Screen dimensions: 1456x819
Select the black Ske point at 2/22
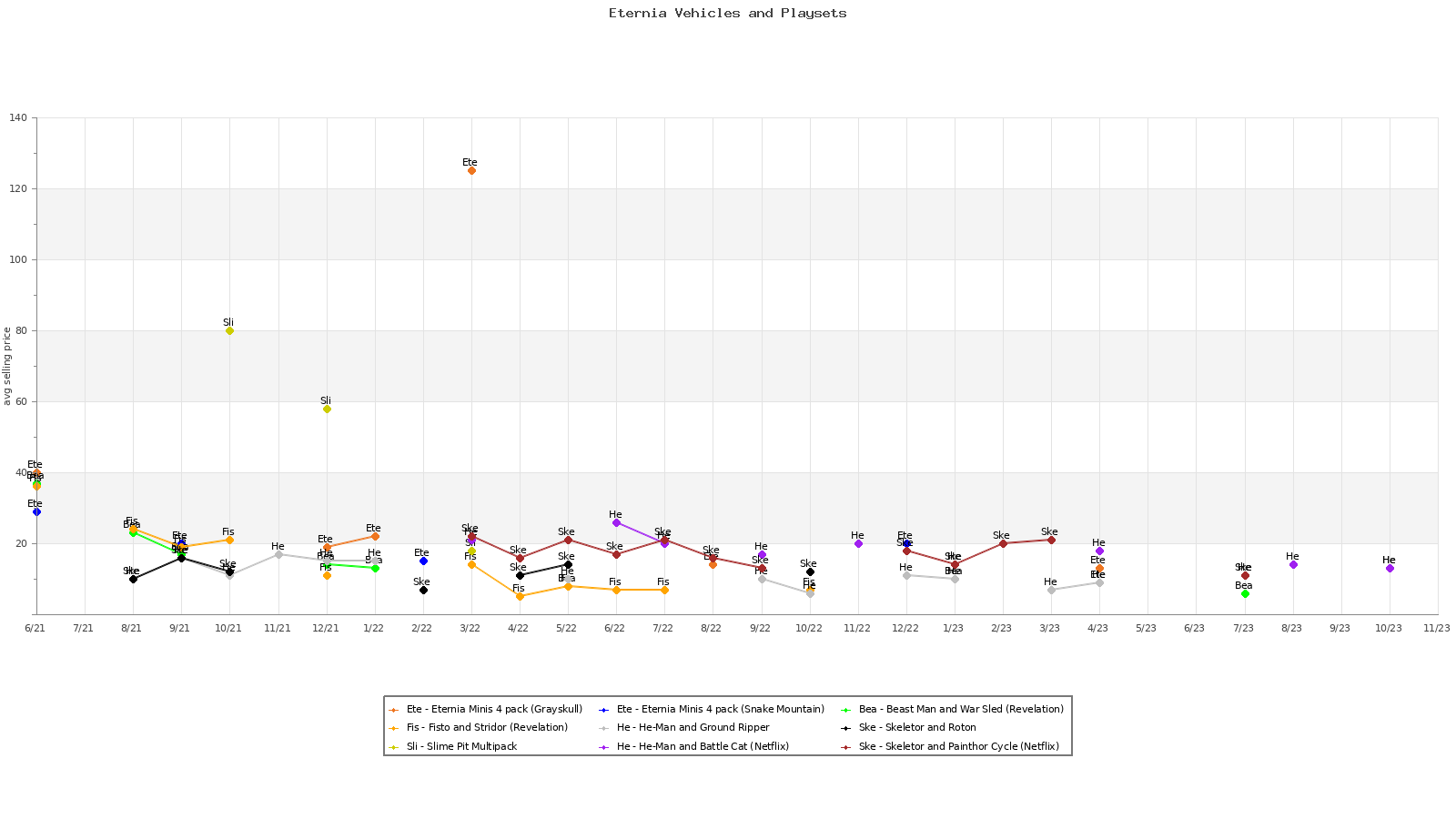coord(423,590)
